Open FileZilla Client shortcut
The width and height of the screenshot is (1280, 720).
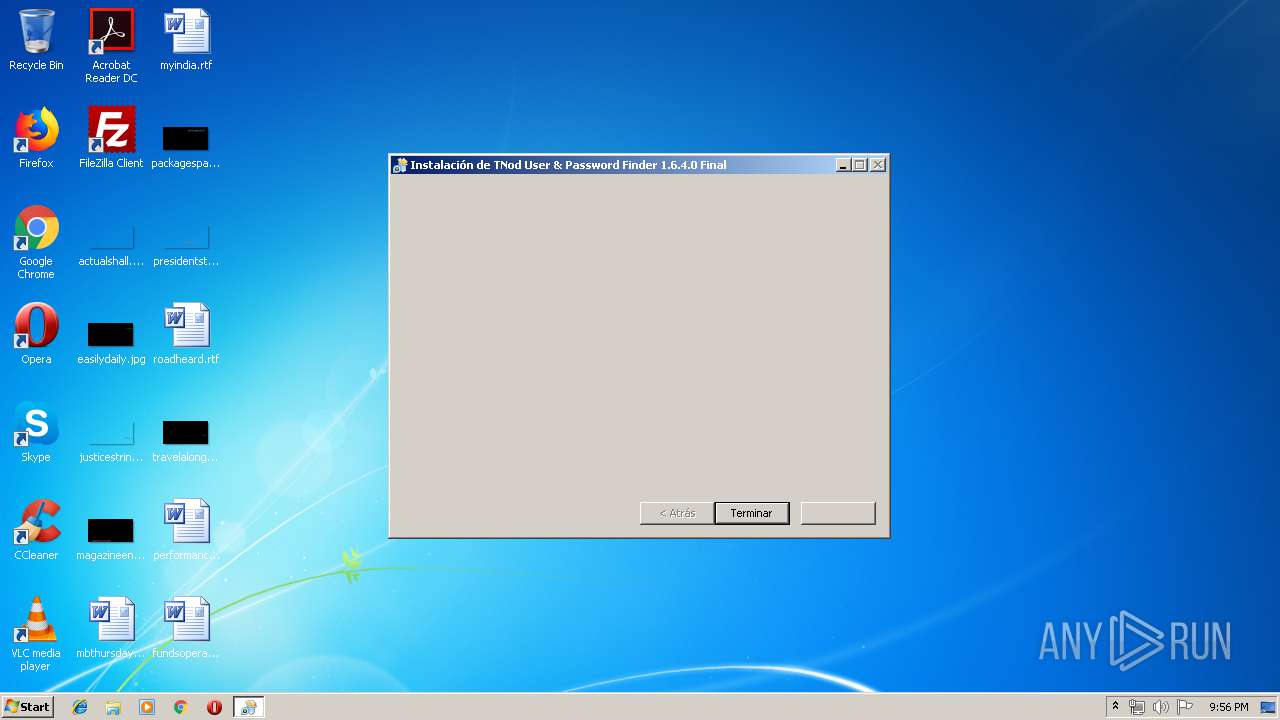[x=111, y=138]
